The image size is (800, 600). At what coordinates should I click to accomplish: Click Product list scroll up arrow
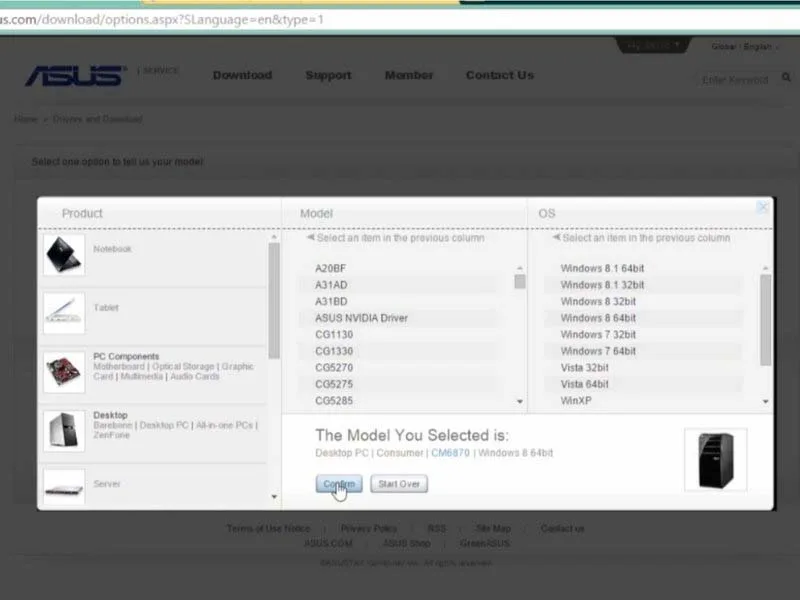coord(274,237)
